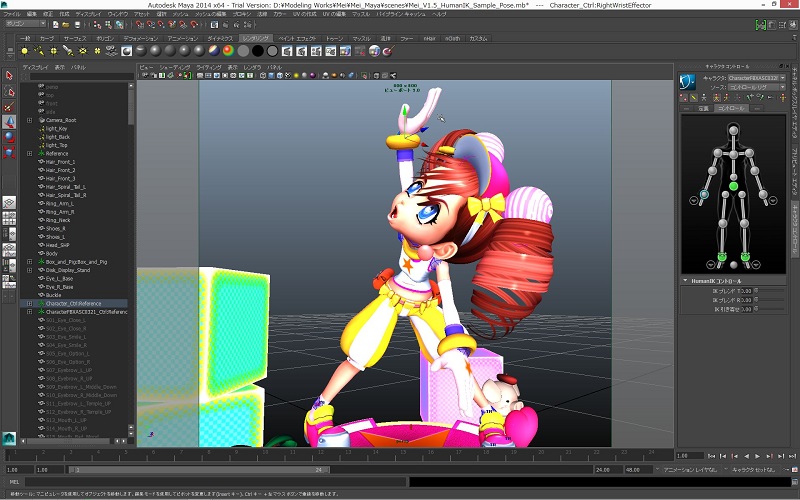The width and height of the screenshot is (800, 500).
Task: Expand the Reference node in the Outliner
Action: pyautogui.click(x=30, y=154)
